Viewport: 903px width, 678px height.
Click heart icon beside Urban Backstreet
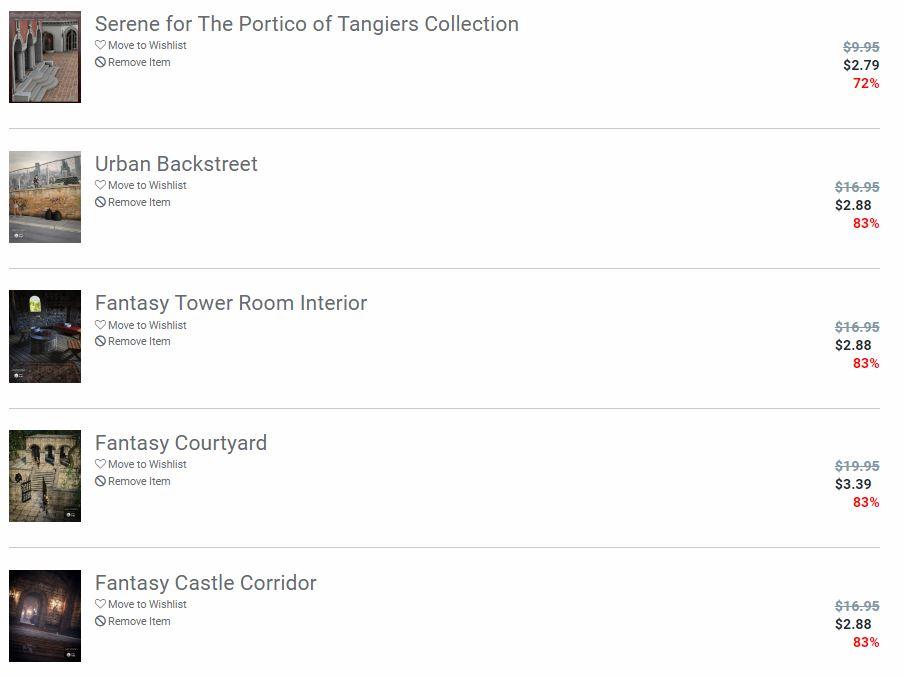coord(100,185)
